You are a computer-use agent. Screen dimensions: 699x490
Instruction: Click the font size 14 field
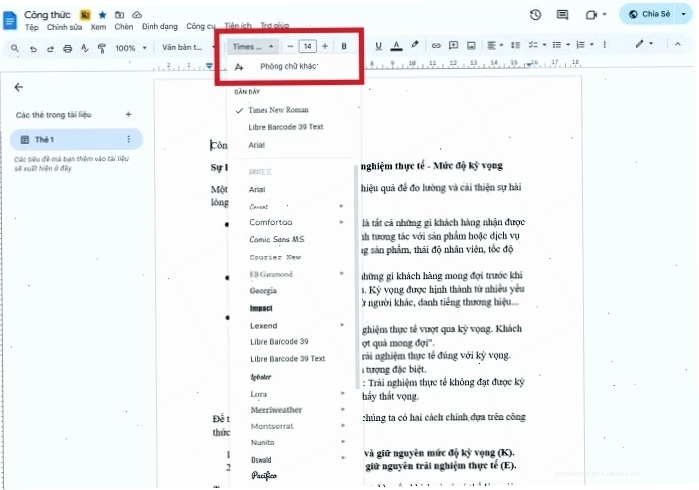coord(308,46)
